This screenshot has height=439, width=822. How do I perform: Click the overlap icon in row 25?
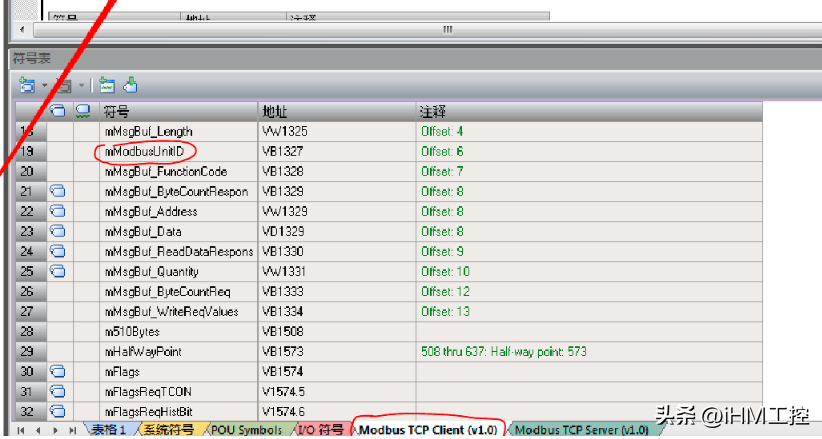coord(58,271)
